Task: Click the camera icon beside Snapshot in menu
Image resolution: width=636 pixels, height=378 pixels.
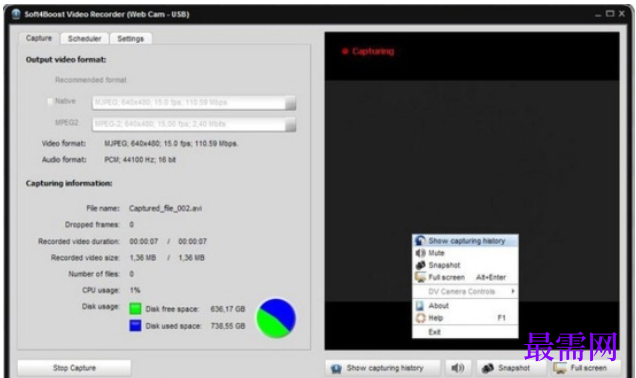Action: click(421, 265)
